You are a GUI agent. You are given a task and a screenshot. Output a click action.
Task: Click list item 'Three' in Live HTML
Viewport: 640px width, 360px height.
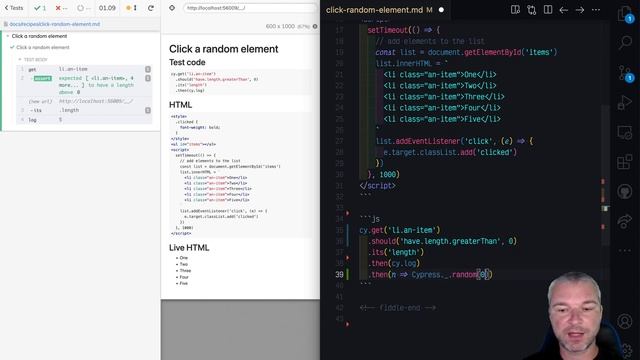(185, 270)
